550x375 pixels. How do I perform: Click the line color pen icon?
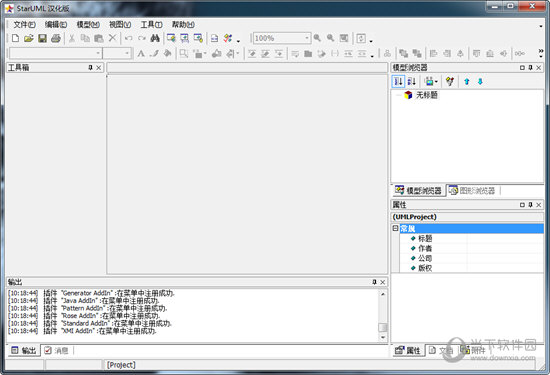[154, 54]
